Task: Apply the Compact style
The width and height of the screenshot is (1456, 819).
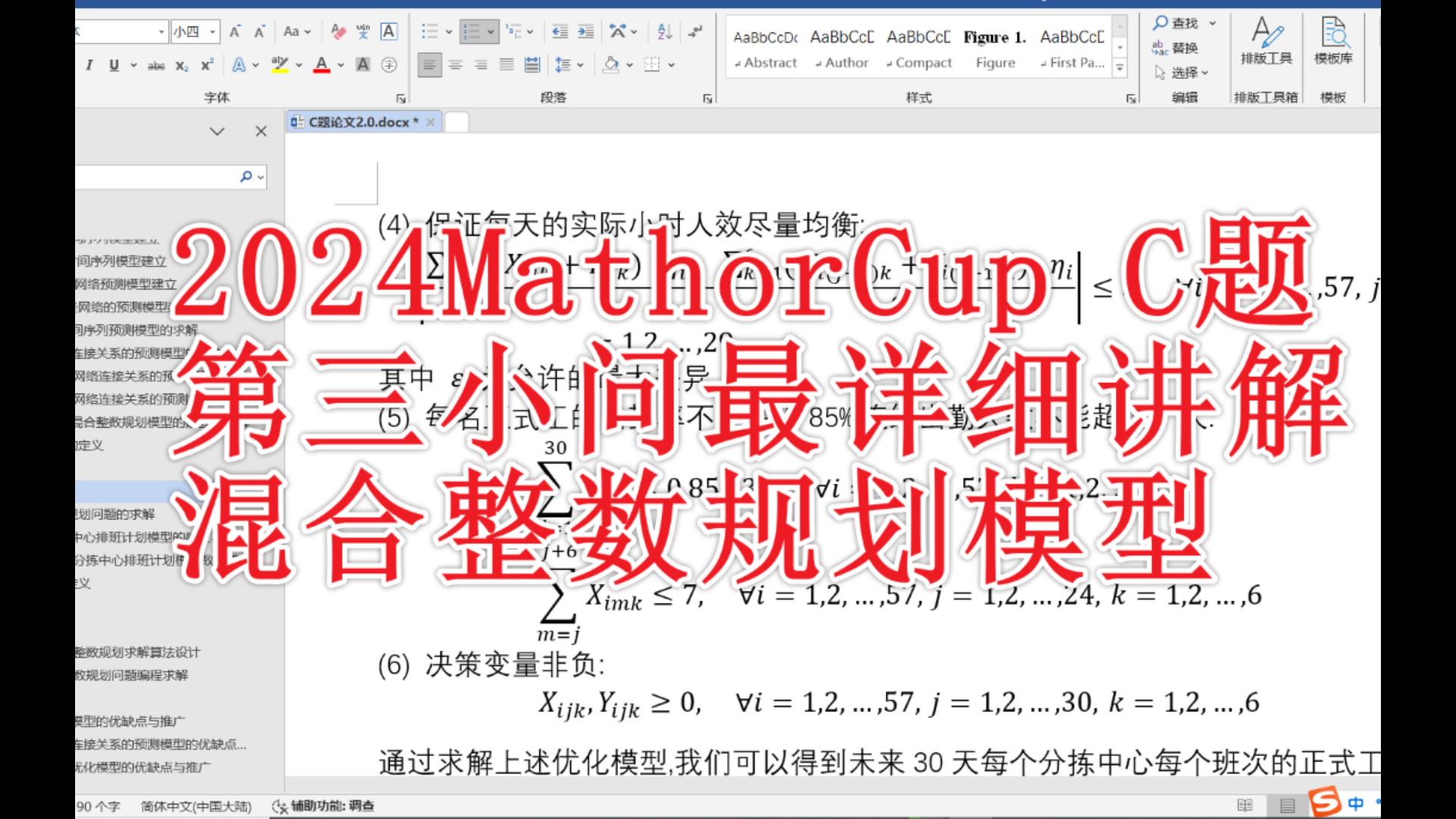Action: [x=918, y=49]
